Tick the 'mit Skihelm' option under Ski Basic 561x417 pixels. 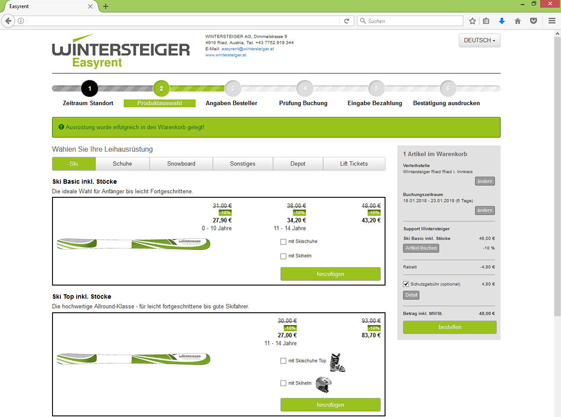(283, 256)
